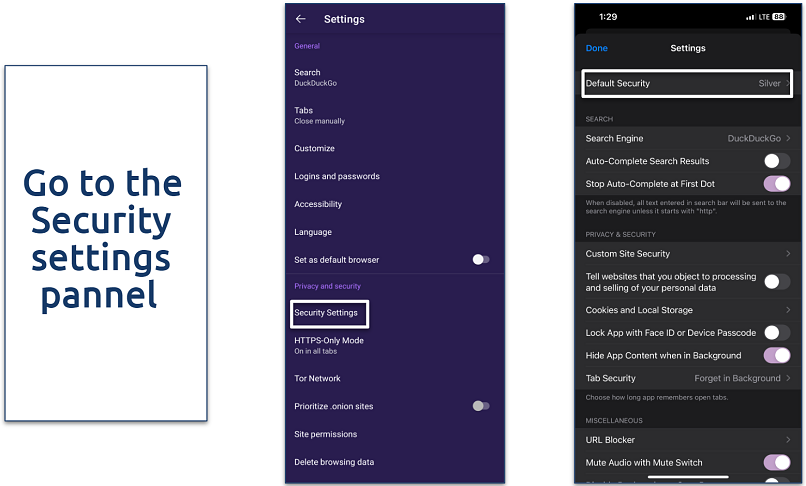The width and height of the screenshot is (806, 486).
Task: Tap Done to close Settings
Action: pos(596,48)
